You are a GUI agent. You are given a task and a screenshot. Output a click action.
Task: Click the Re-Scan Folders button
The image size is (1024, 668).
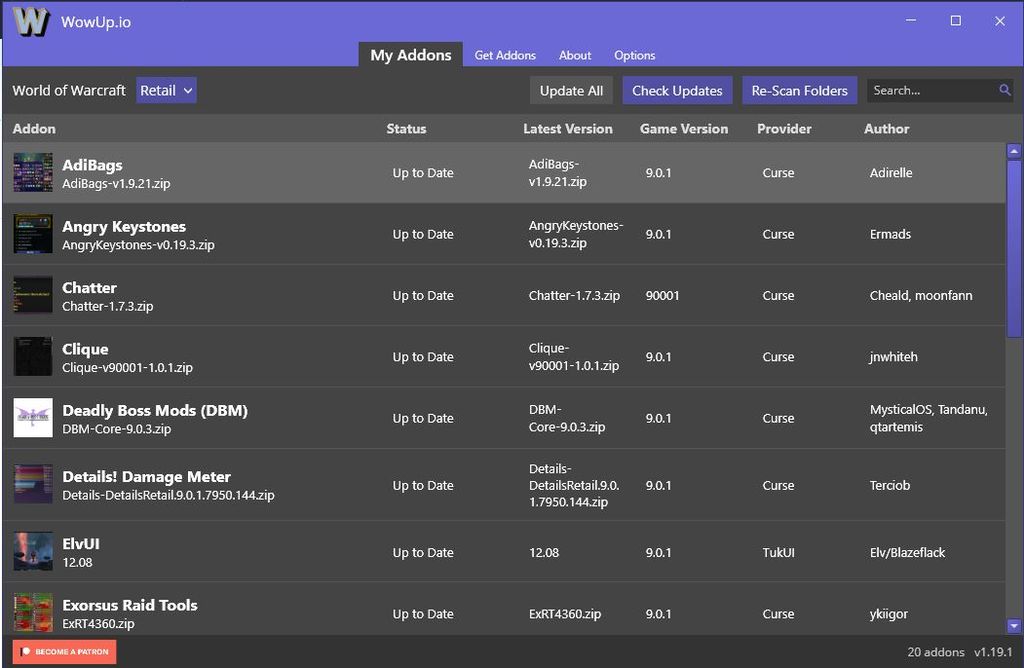click(799, 90)
